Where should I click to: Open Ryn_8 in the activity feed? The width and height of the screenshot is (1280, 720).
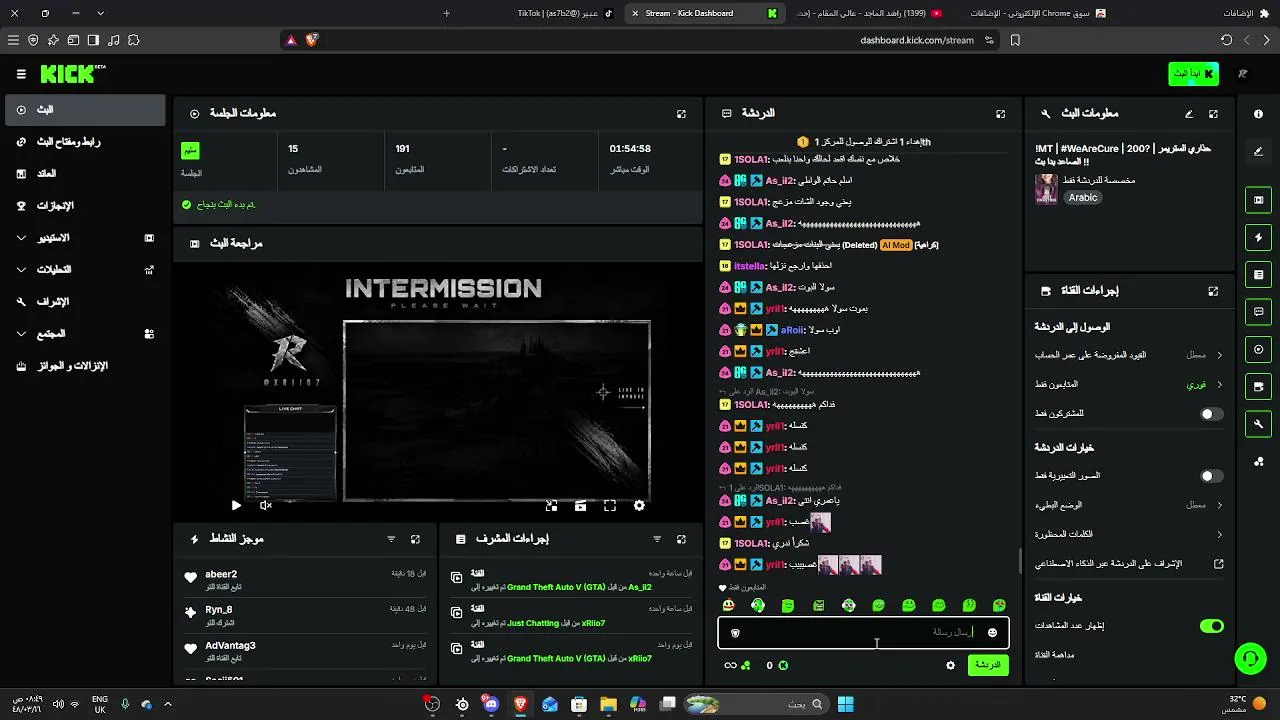219,609
